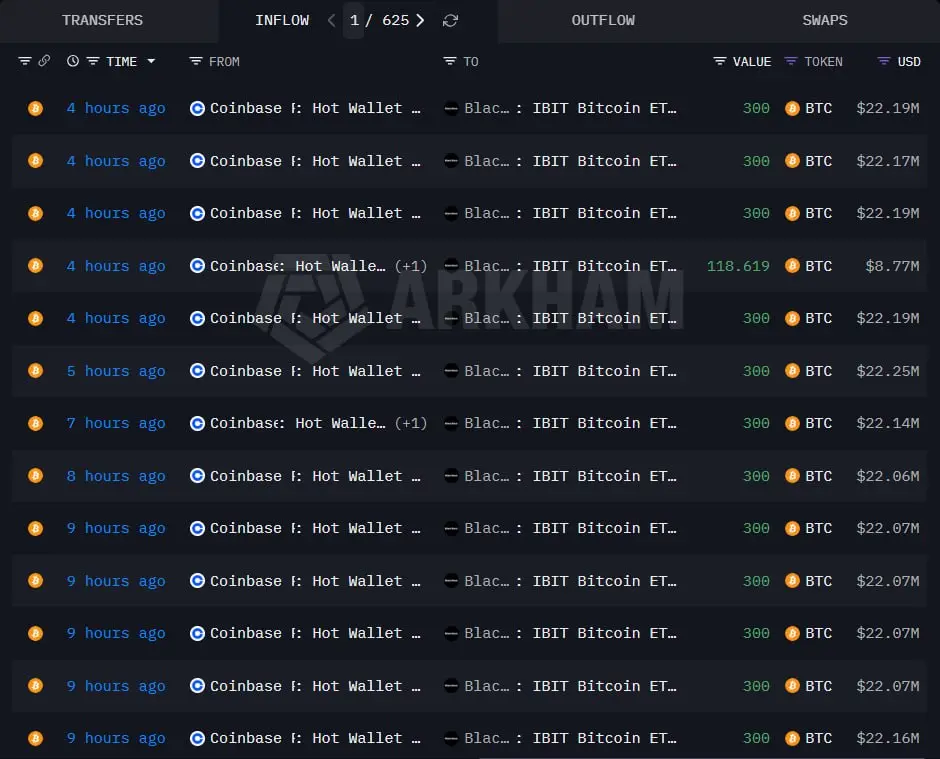Select 300 value in 8 hours ago row
The height and width of the screenshot is (759, 940).
pyautogui.click(x=756, y=476)
